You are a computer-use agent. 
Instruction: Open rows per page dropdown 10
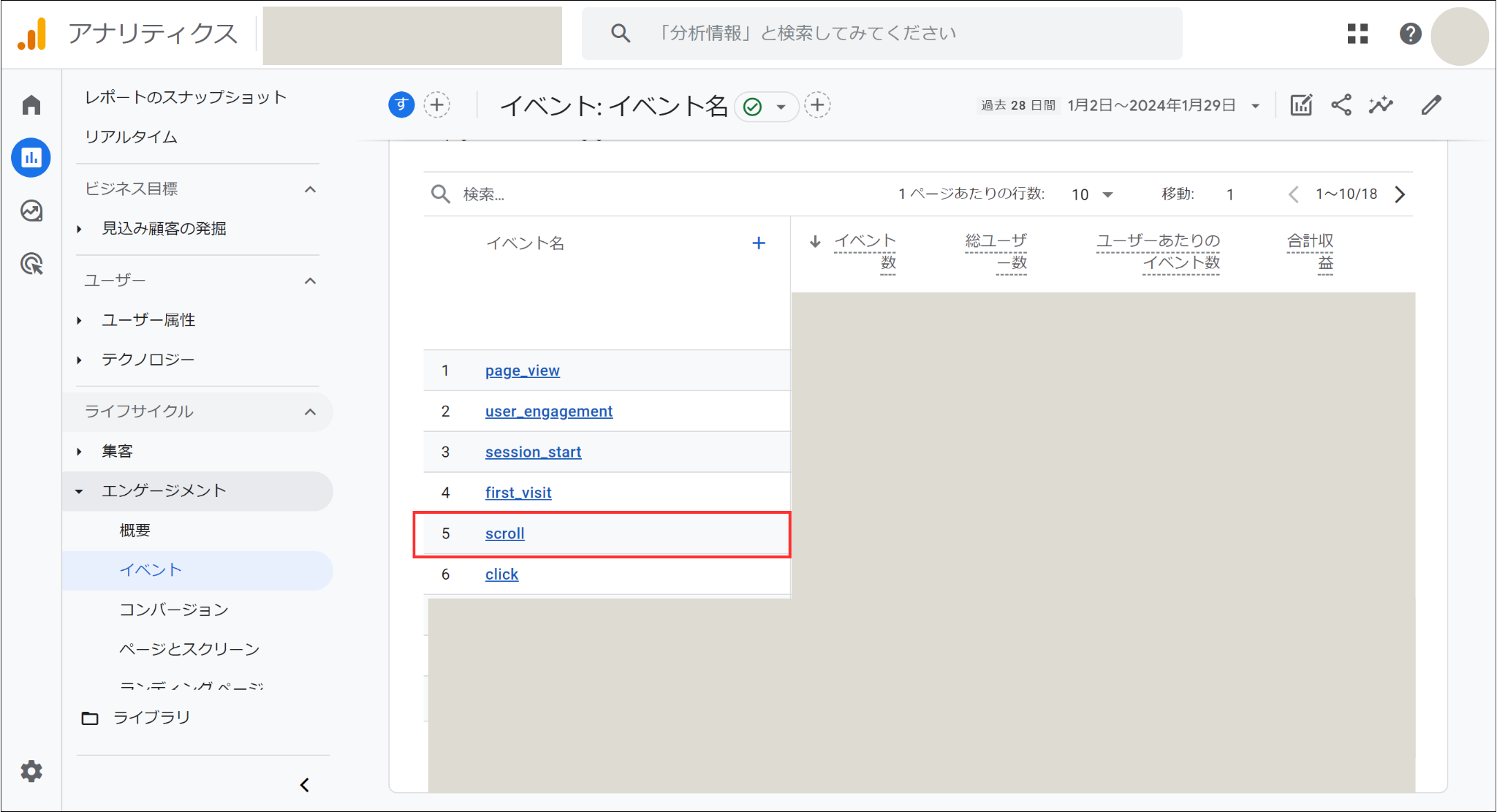1092,194
